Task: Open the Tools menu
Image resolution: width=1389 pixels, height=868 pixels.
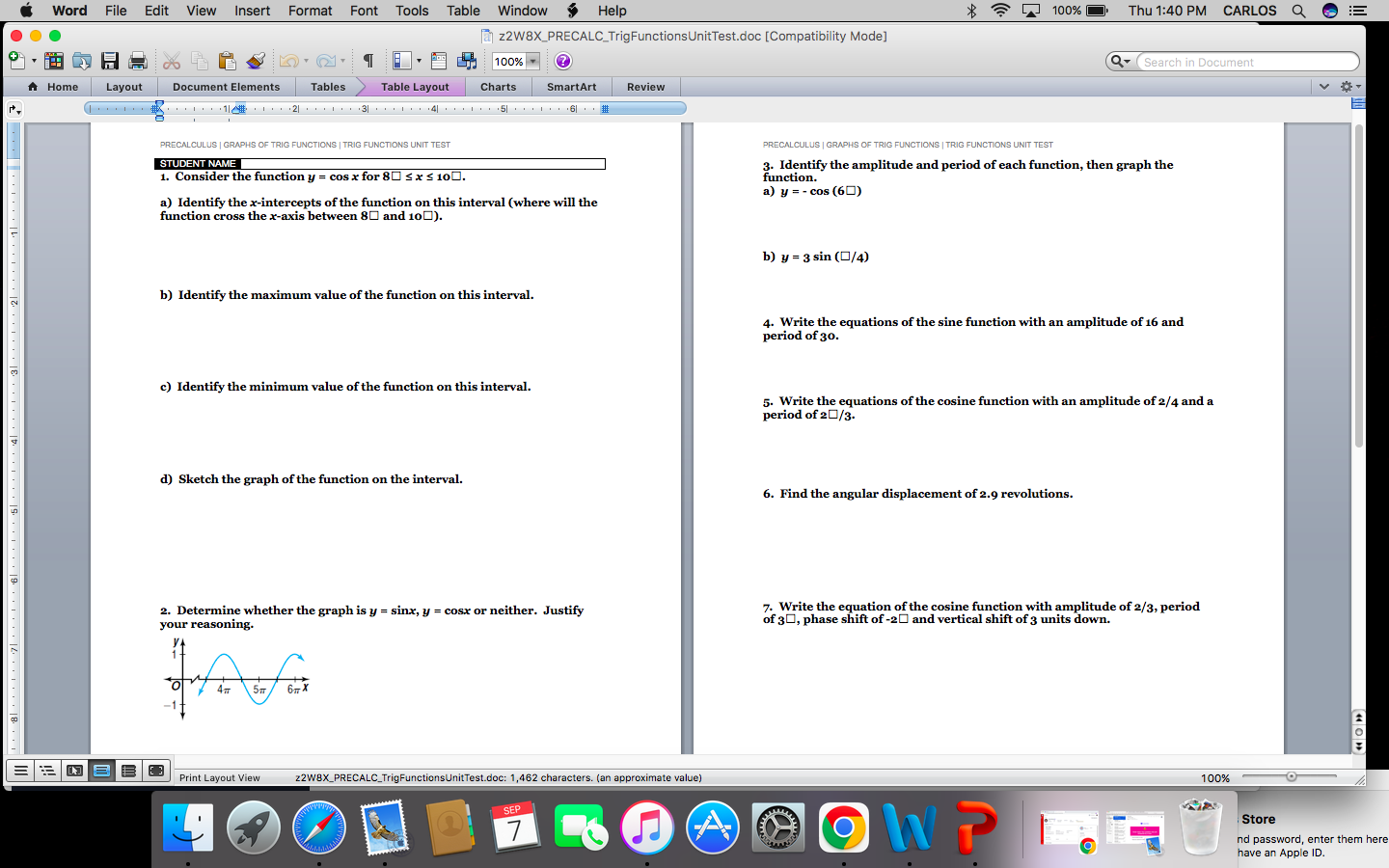Action: click(x=412, y=11)
